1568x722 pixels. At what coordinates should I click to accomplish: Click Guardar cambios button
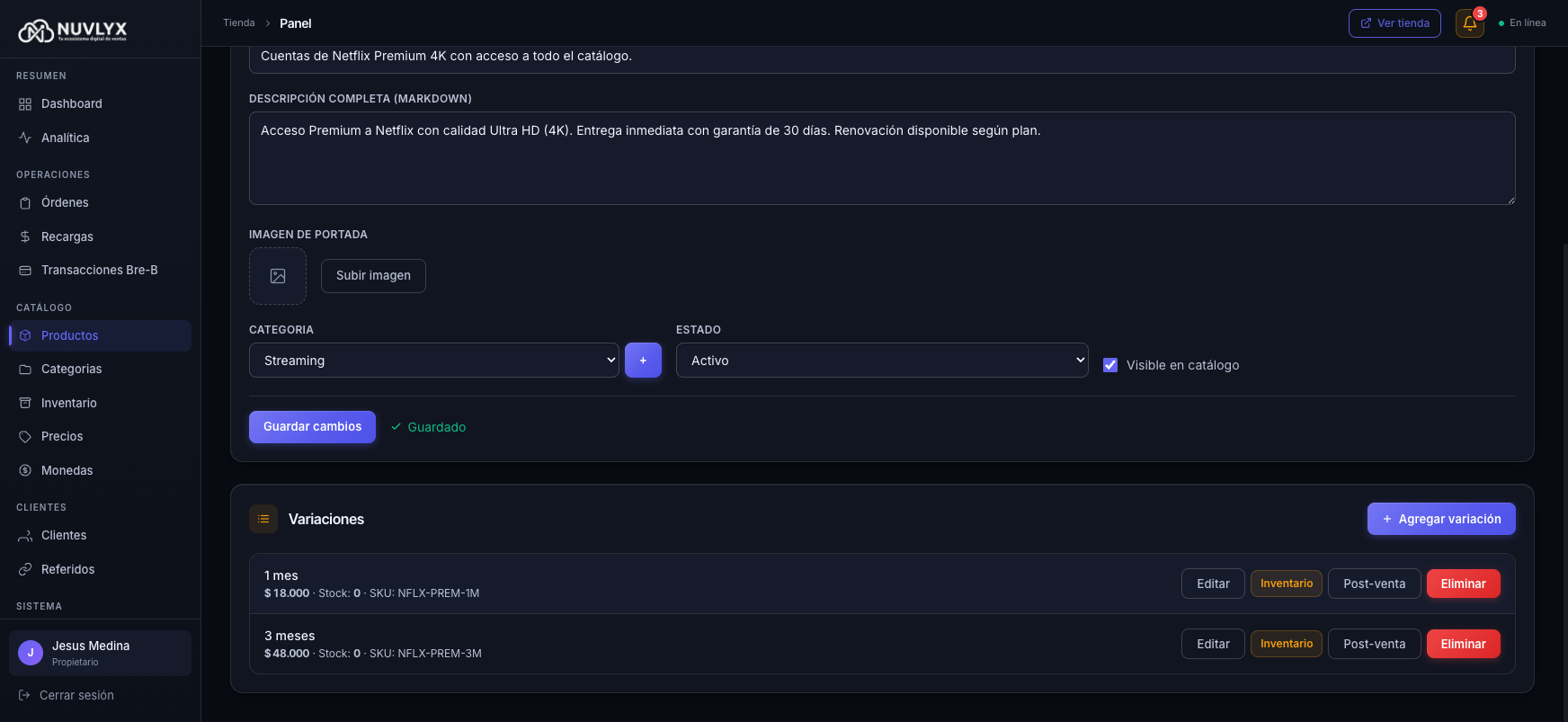point(312,427)
